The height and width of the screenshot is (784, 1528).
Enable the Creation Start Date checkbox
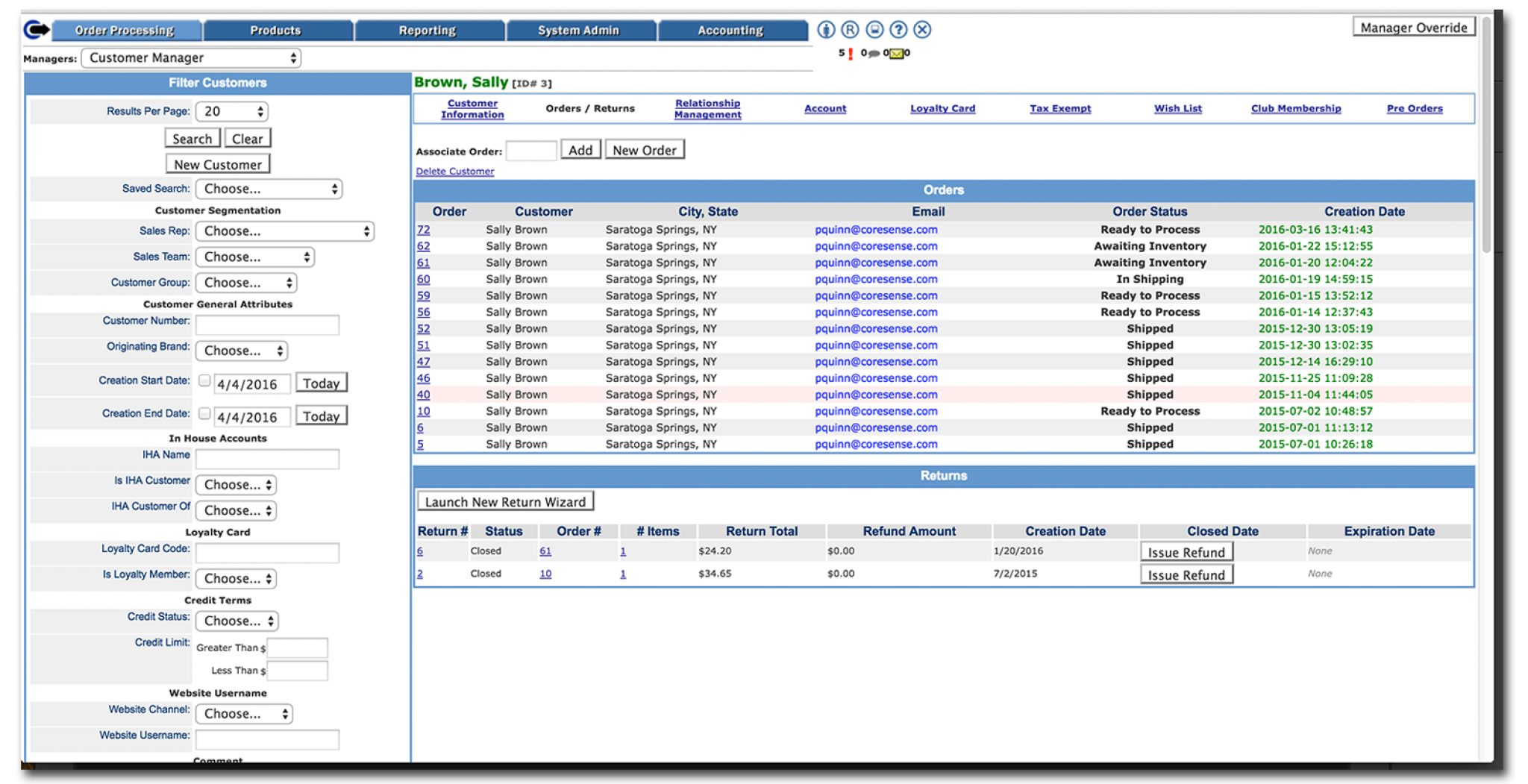coord(204,380)
